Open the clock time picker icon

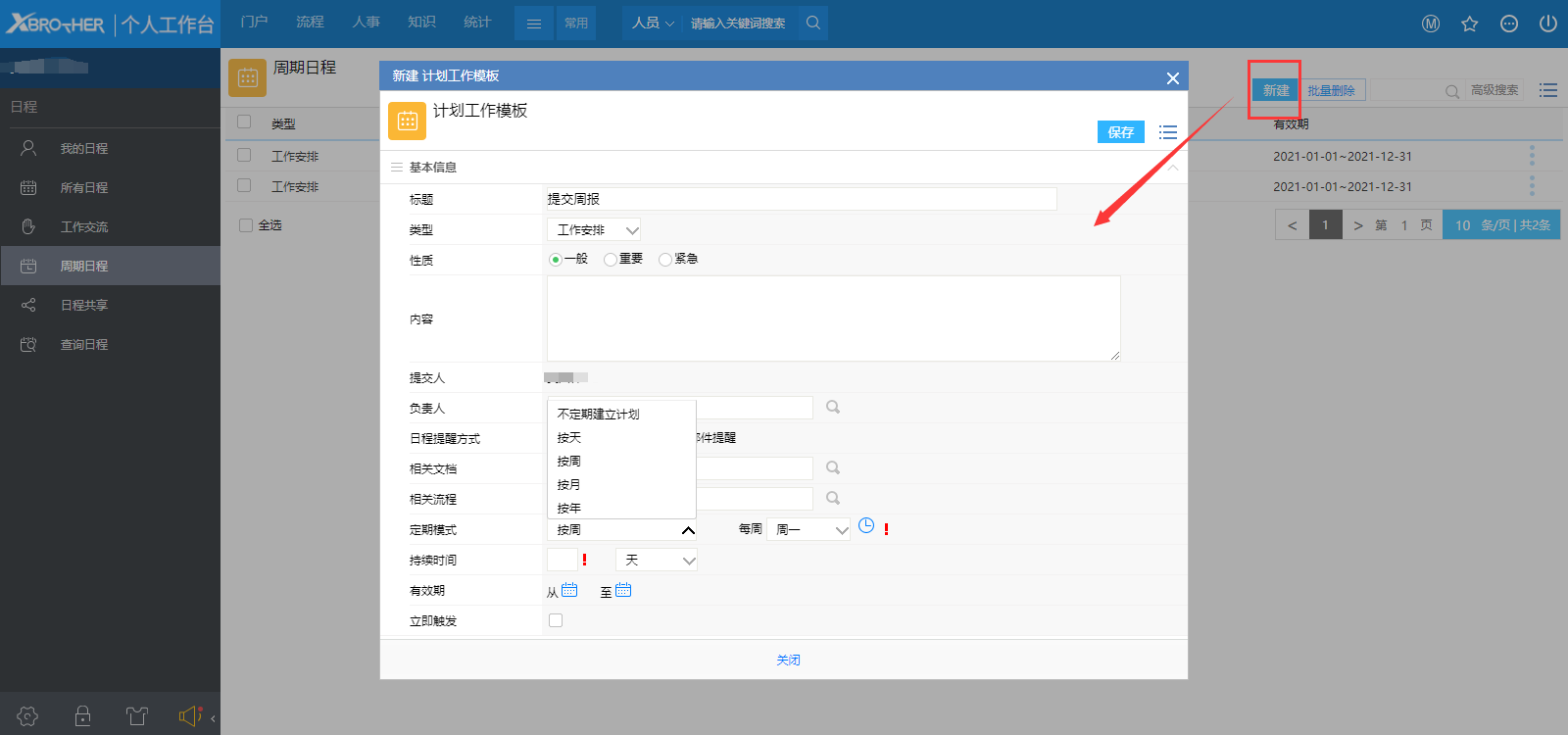click(x=866, y=526)
